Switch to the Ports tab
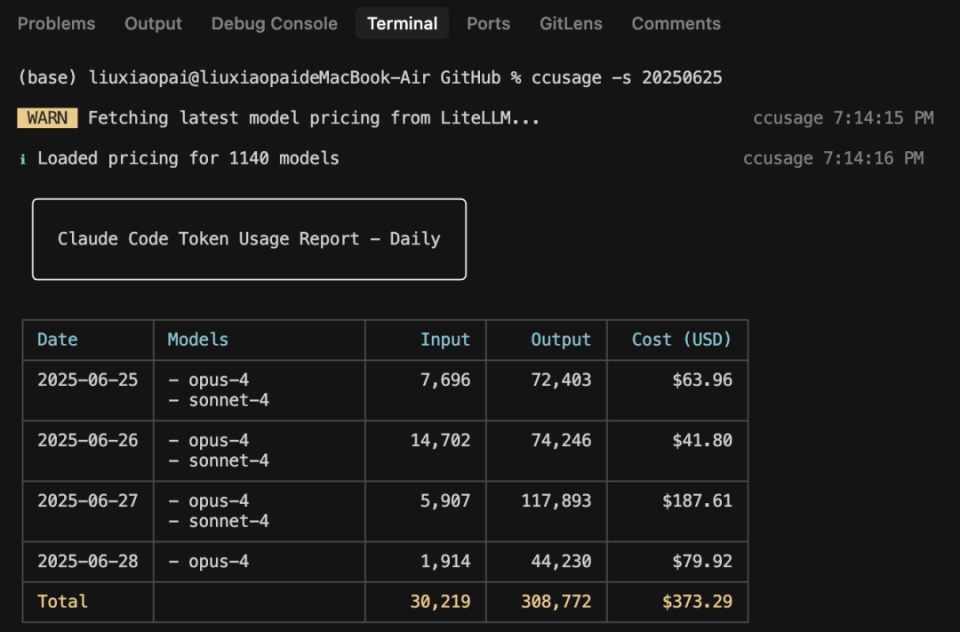960x632 pixels. 488,23
